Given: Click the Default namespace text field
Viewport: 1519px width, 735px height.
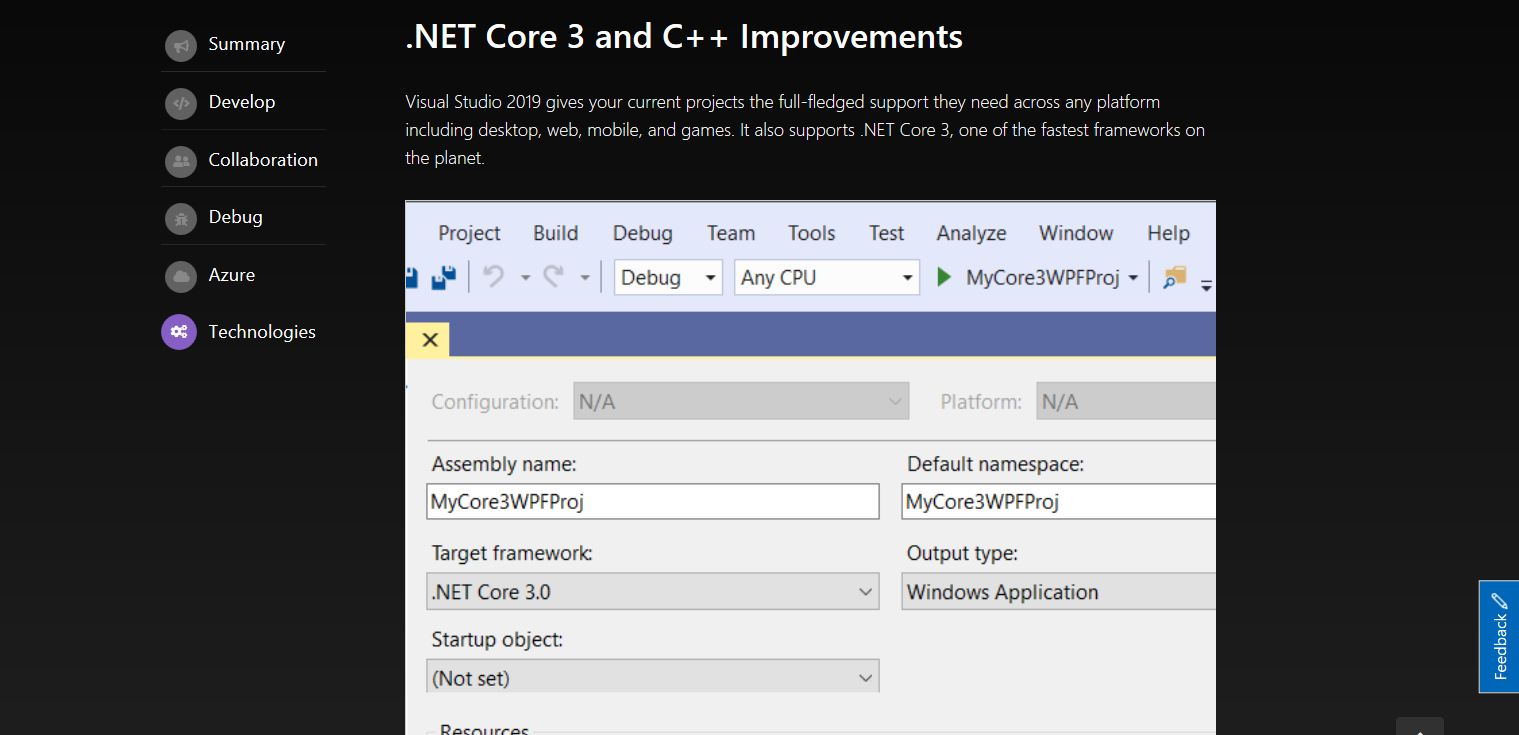Looking at the screenshot, I should point(1059,502).
